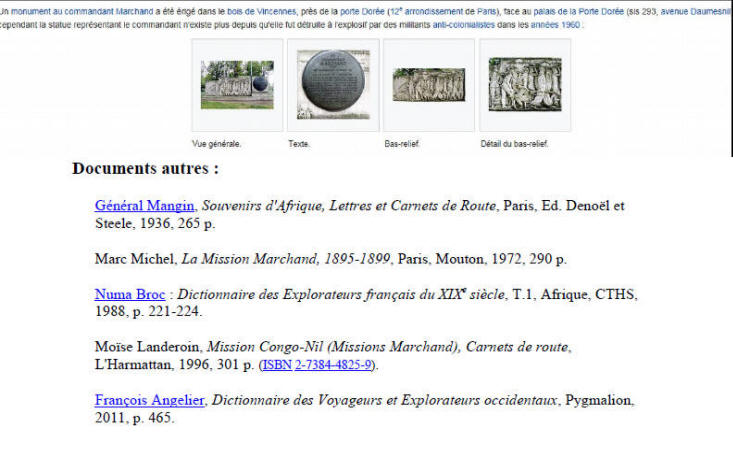Image resolution: width=733 pixels, height=451 pixels.
Task: Enlarge the 'Détail du bas-relief' thumbnail
Action: click(525, 85)
